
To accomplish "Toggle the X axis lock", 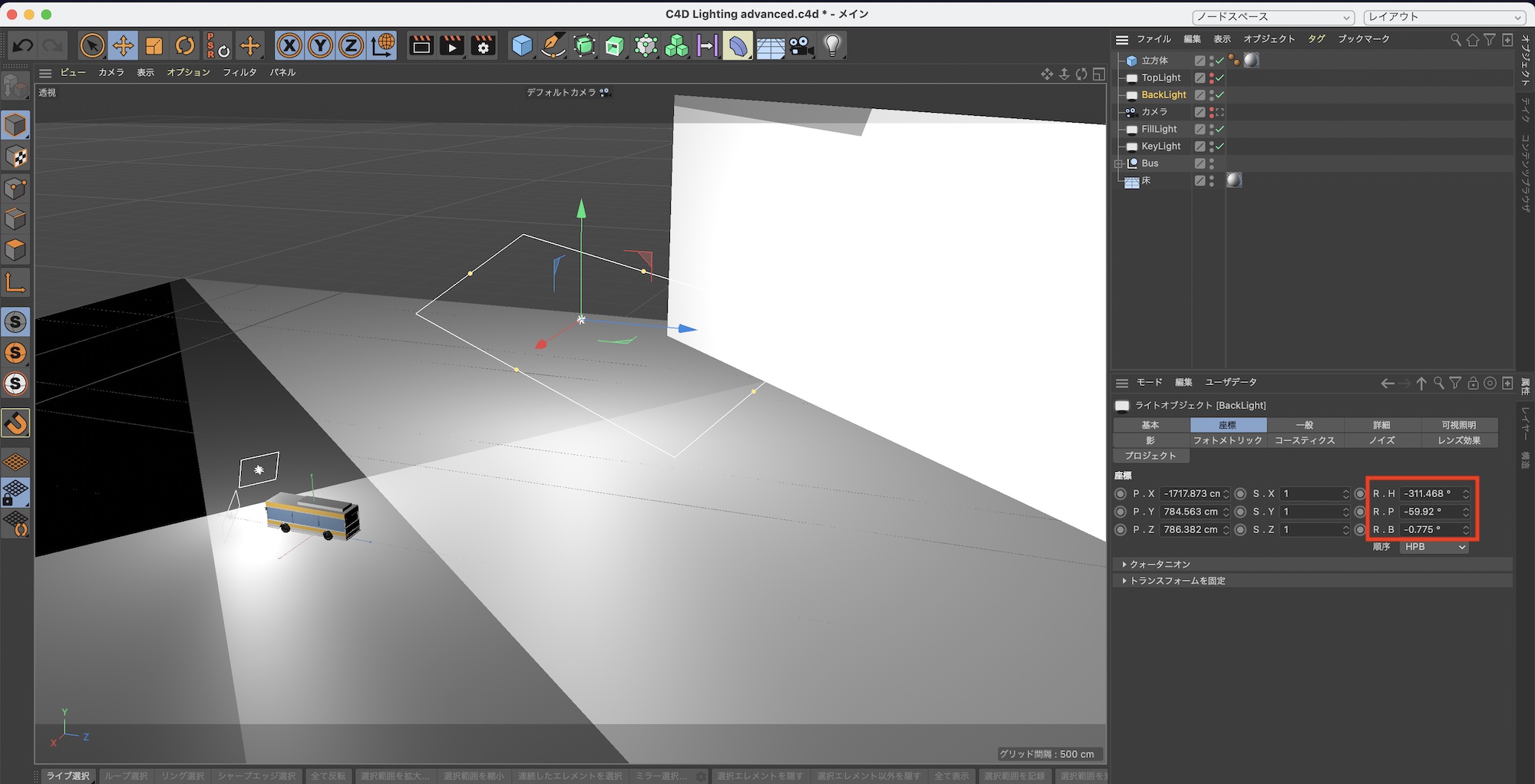I will 289,46.
